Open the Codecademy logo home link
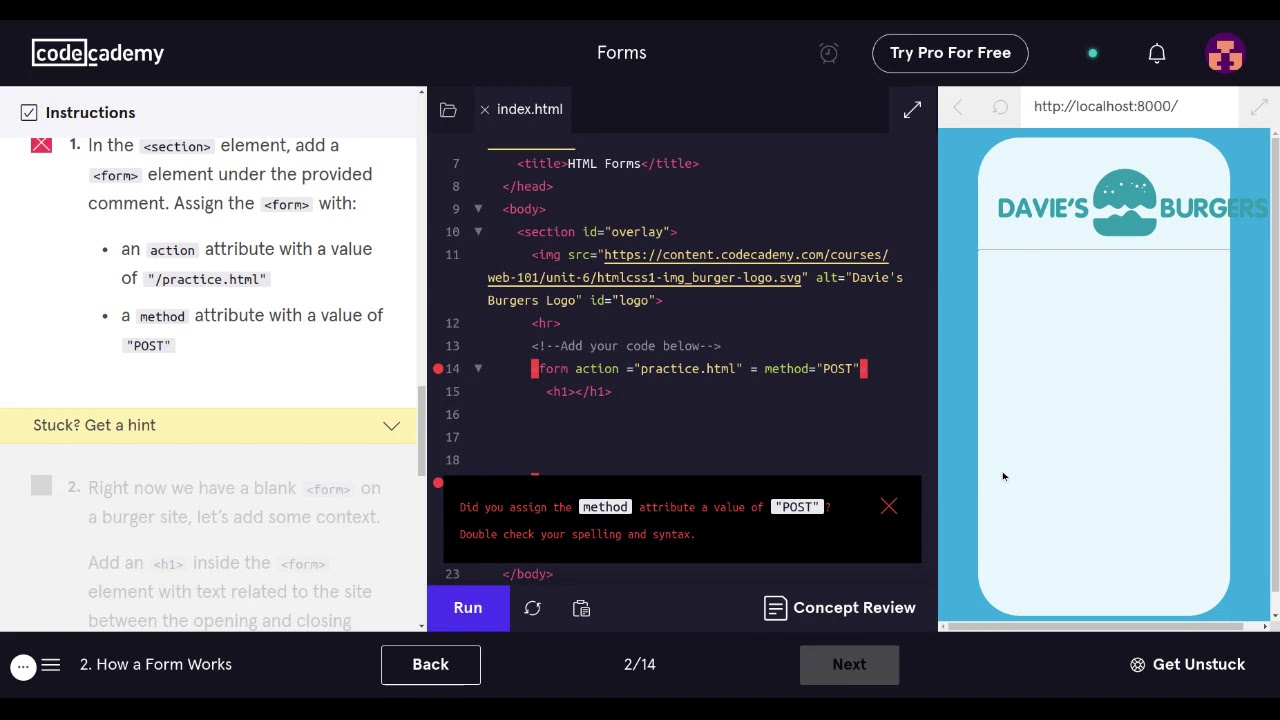 tap(98, 53)
